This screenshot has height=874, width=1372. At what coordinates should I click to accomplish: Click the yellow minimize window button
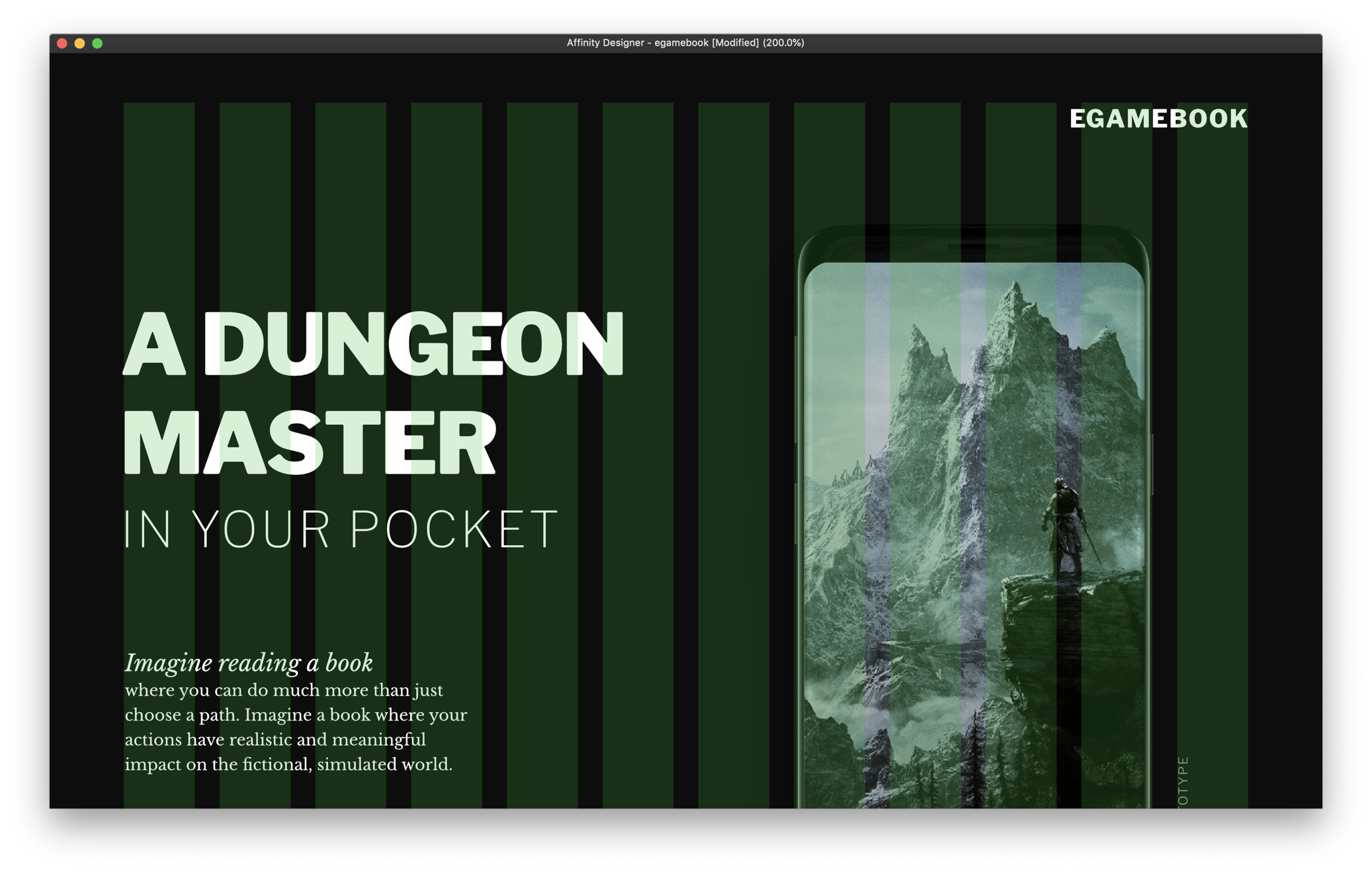click(79, 44)
